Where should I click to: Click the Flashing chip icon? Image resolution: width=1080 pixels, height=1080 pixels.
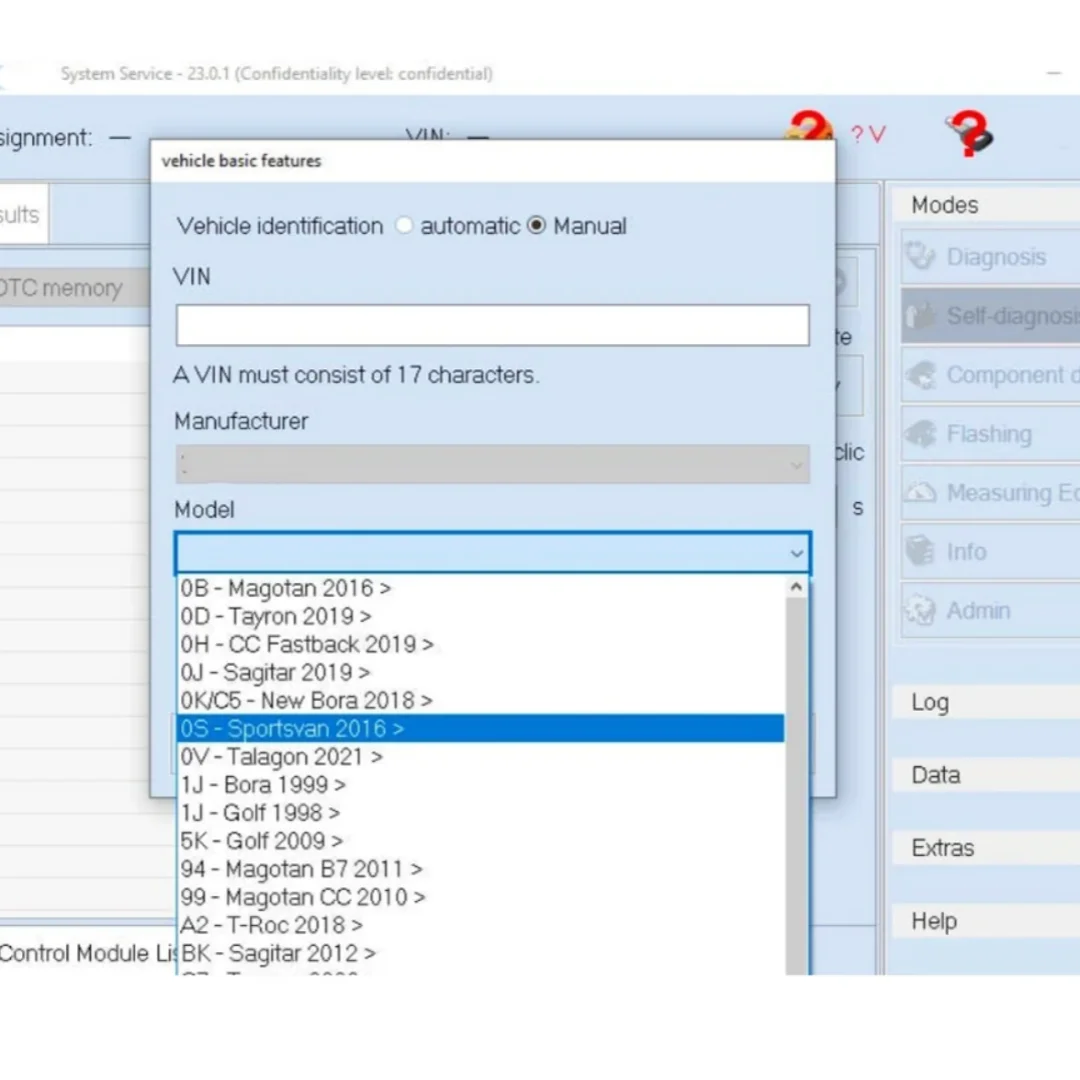point(920,434)
